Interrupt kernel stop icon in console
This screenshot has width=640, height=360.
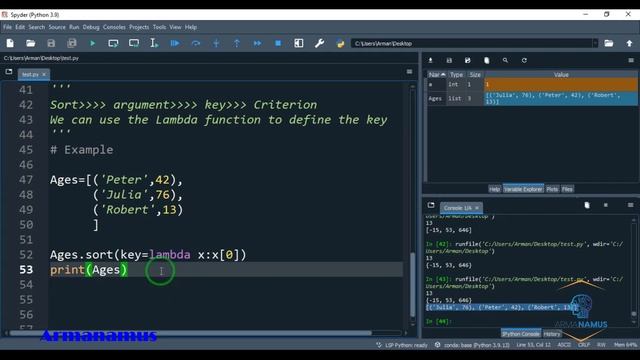pyautogui.click(x=606, y=205)
